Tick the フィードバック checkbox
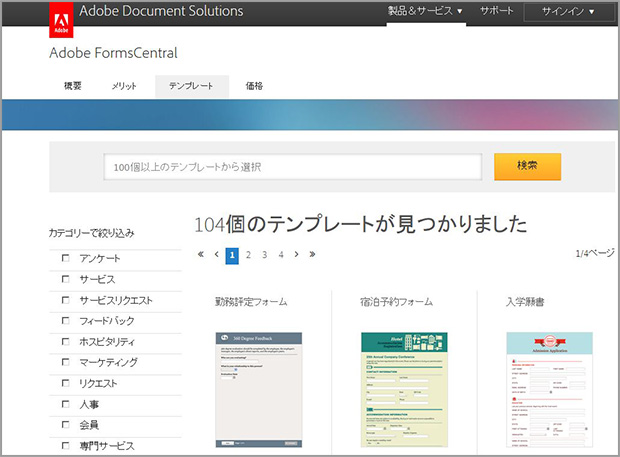 tap(66, 321)
